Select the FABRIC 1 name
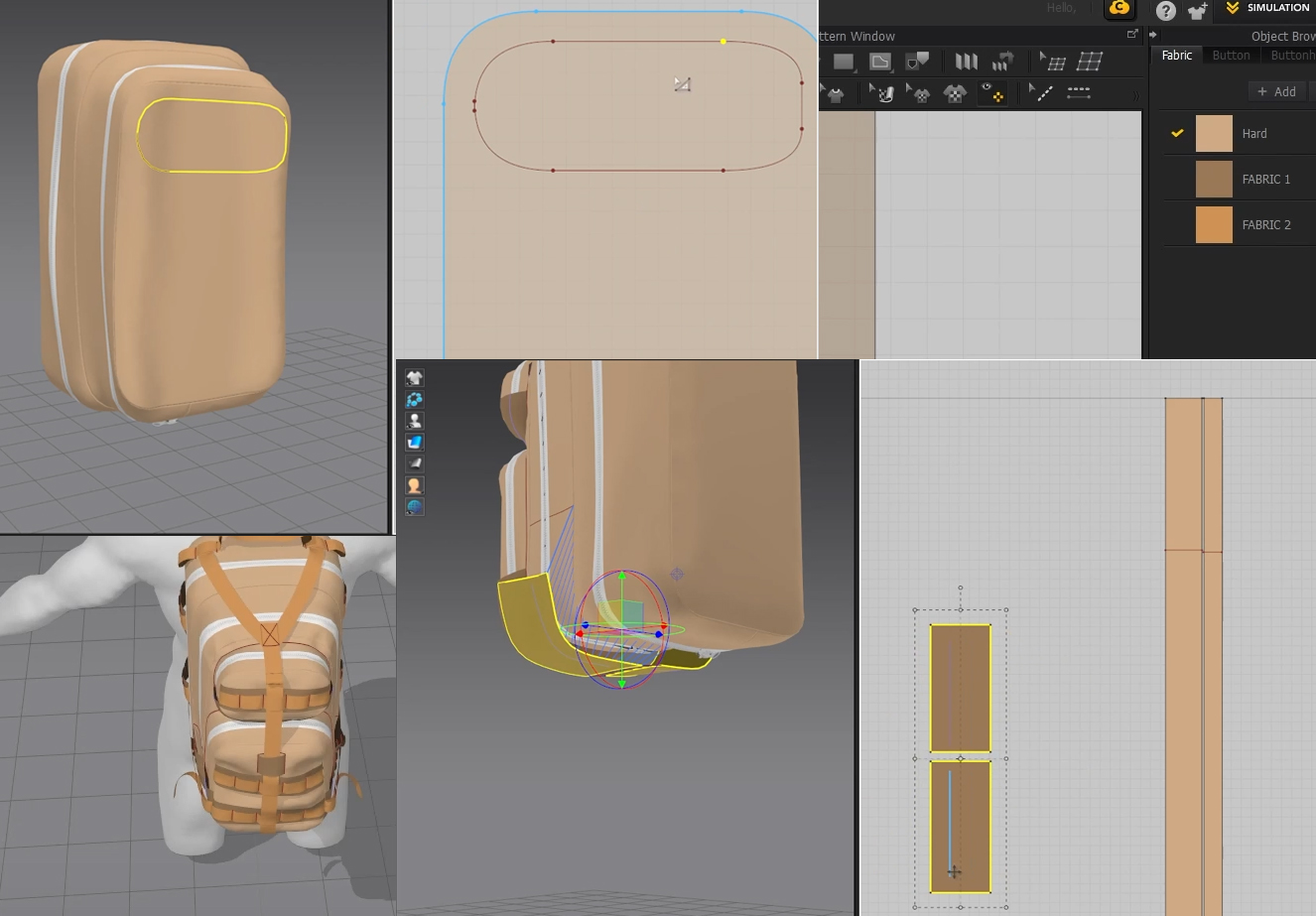This screenshot has height=916, width=1316. click(x=1266, y=180)
